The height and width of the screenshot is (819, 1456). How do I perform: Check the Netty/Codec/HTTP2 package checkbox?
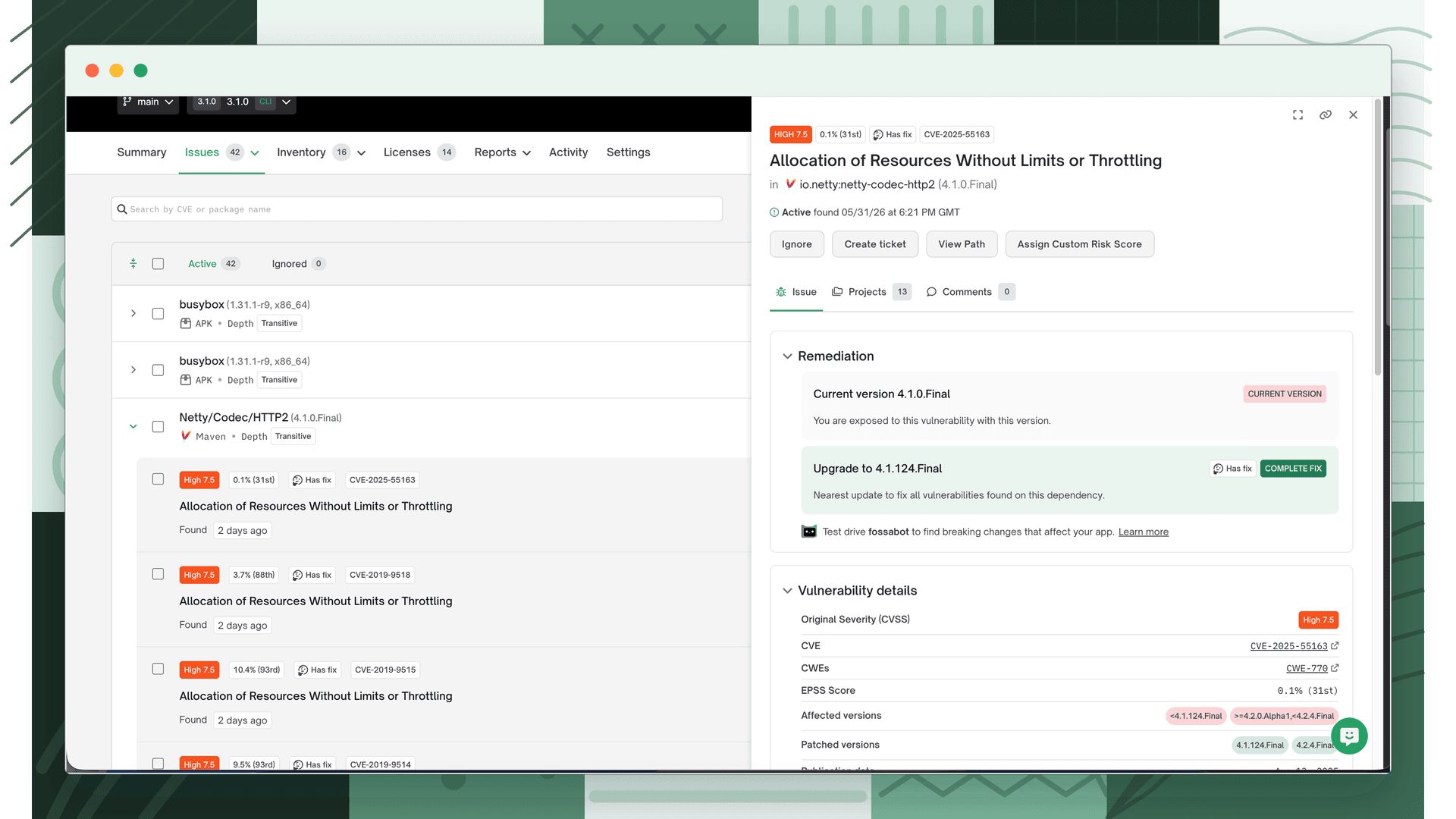tap(158, 426)
